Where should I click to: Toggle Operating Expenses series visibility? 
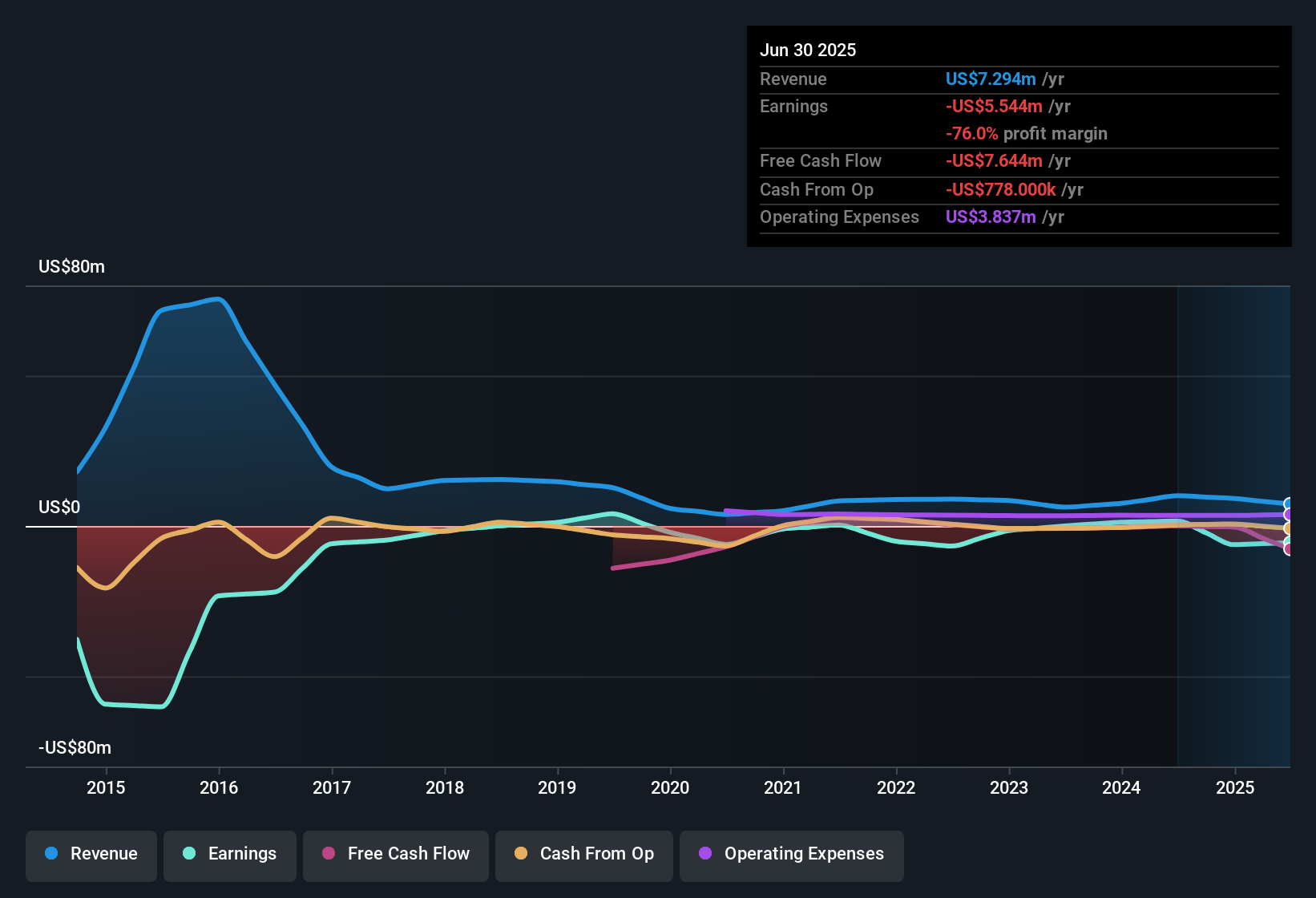[x=791, y=854]
